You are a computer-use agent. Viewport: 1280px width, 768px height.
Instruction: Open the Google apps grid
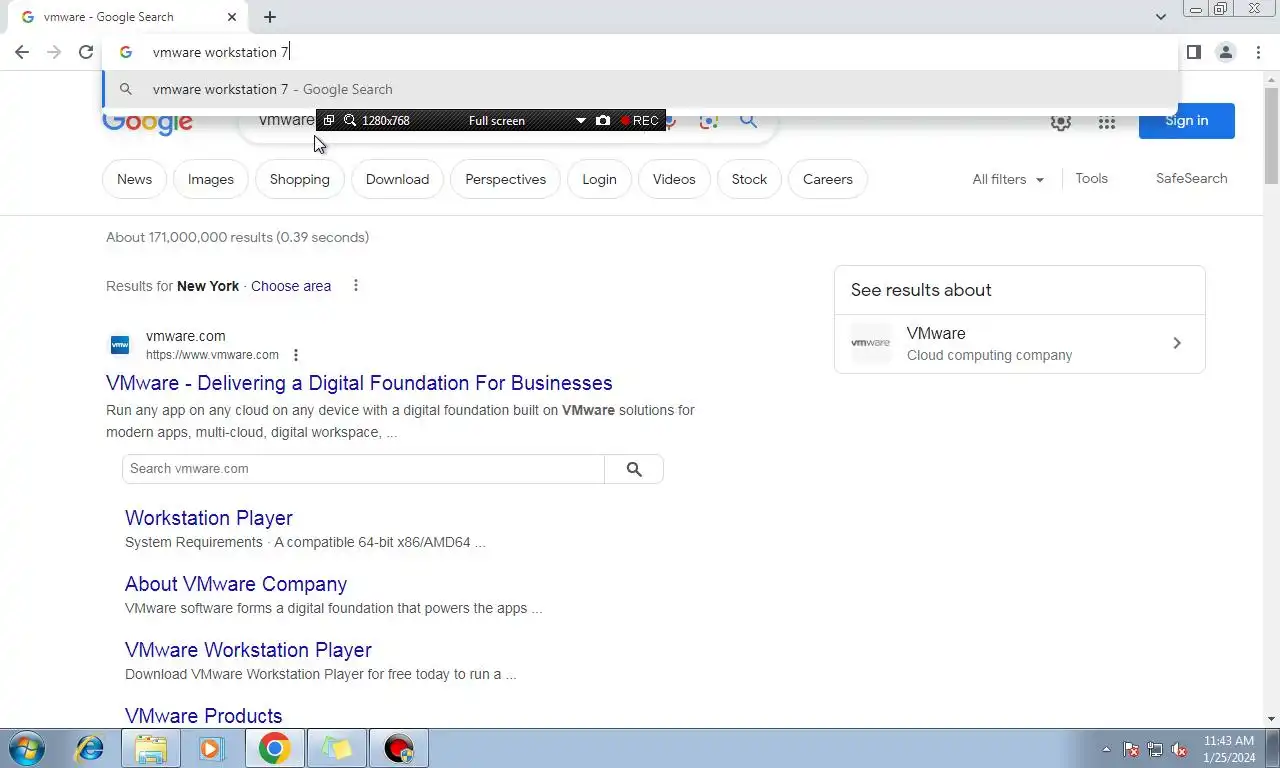[x=1106, y=122]
